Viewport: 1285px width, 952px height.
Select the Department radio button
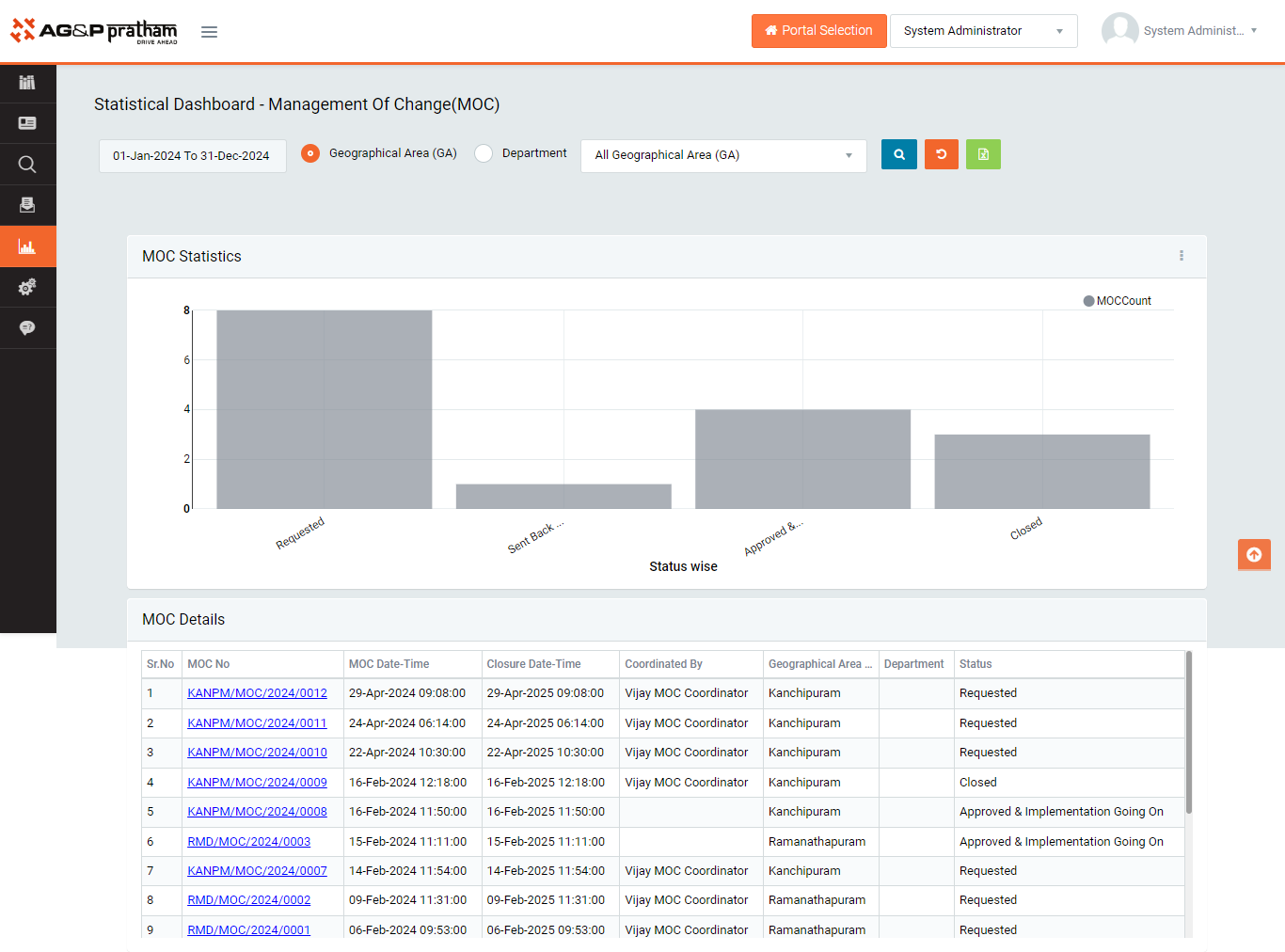484,153
